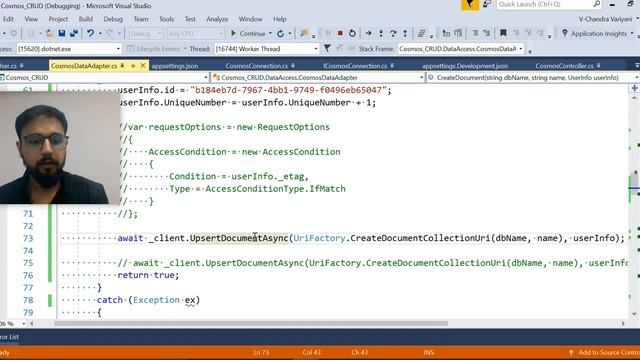Open the Project menu
Viewport: 640px width, 360px height.
(x=58, y=19)
